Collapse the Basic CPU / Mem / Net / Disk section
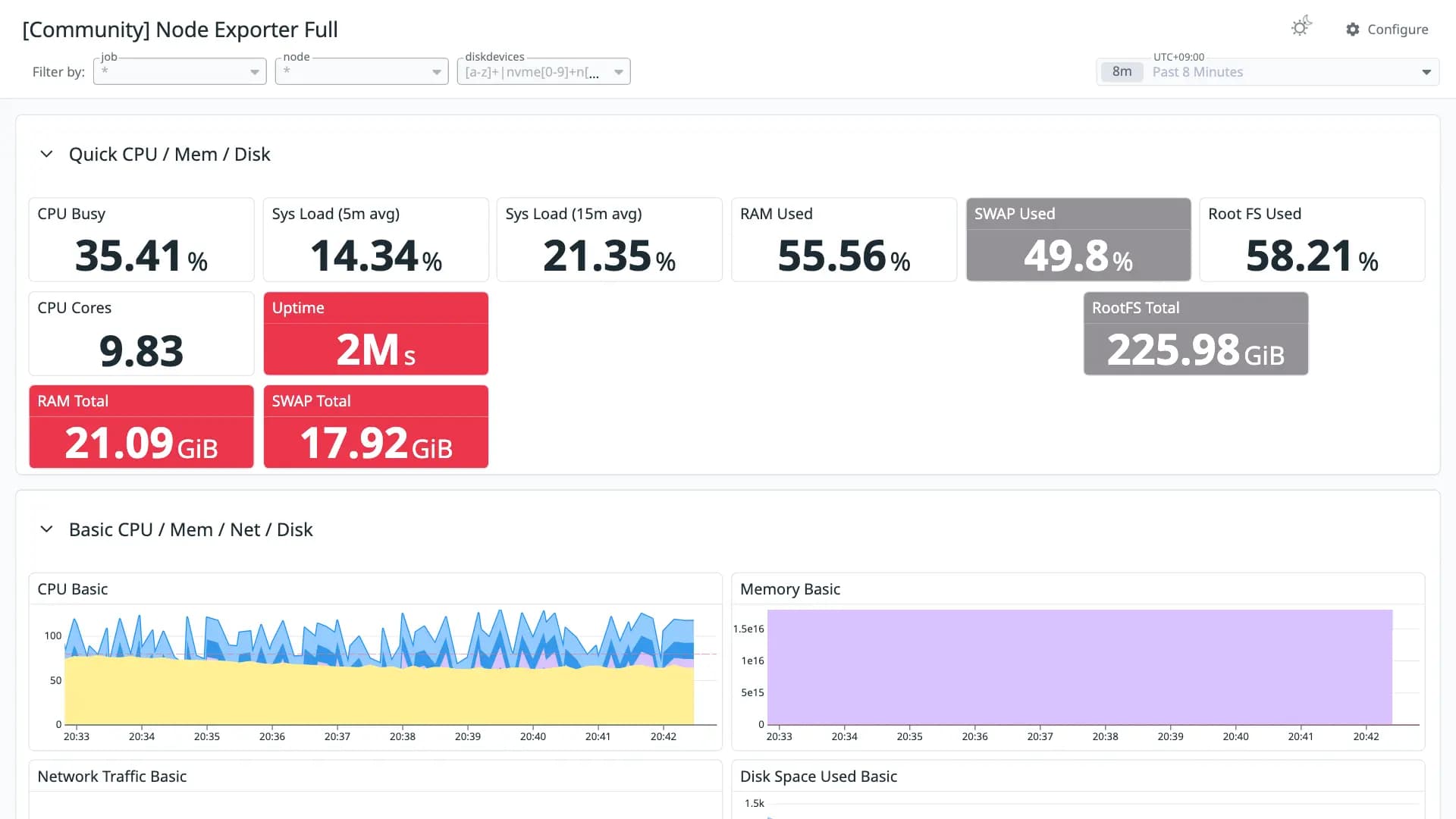Image resolution: width=1456 pixels, height=819 pixels. point(46,529)
